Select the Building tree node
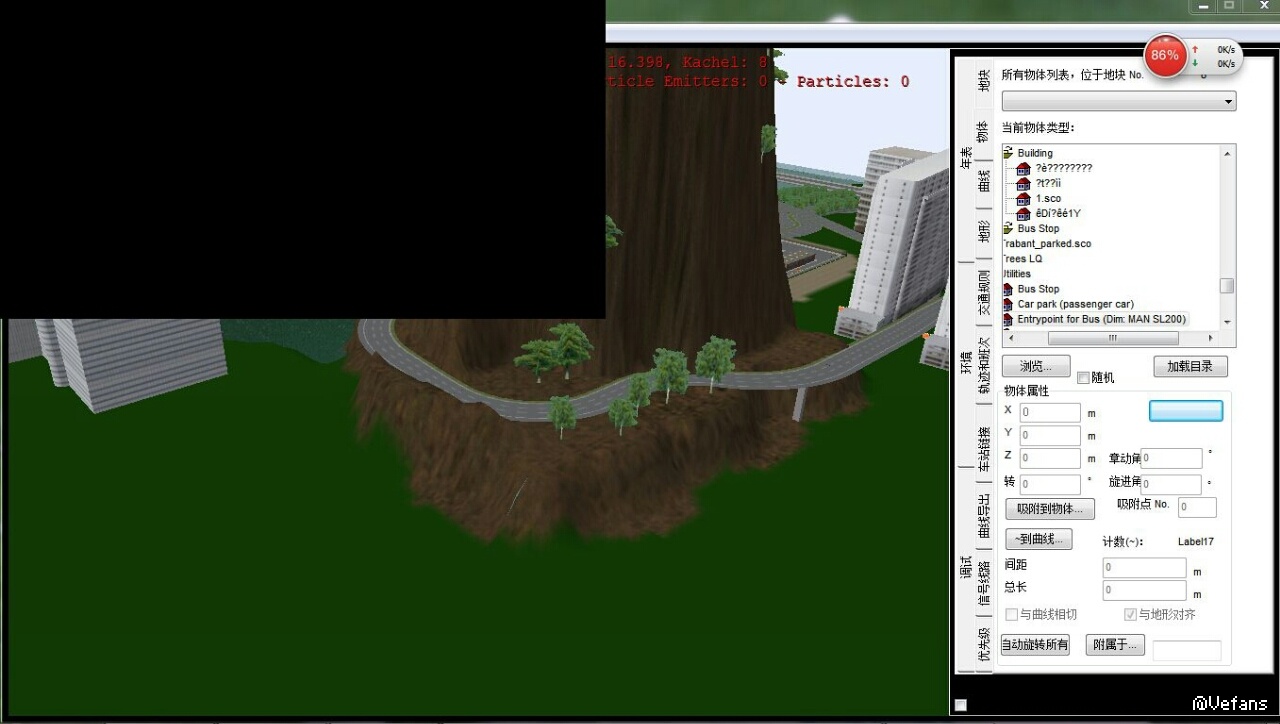1280x724 pixels. point(1035,153)
